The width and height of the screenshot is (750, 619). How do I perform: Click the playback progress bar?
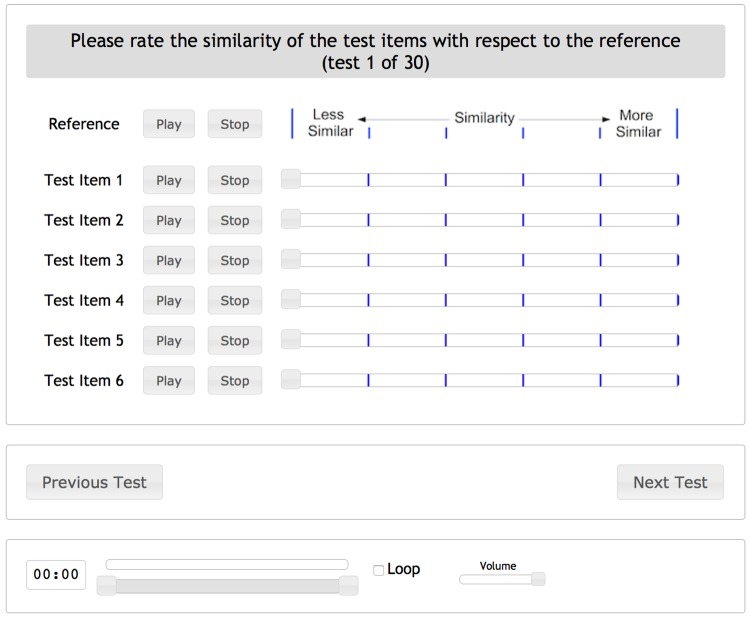point(227,564)
